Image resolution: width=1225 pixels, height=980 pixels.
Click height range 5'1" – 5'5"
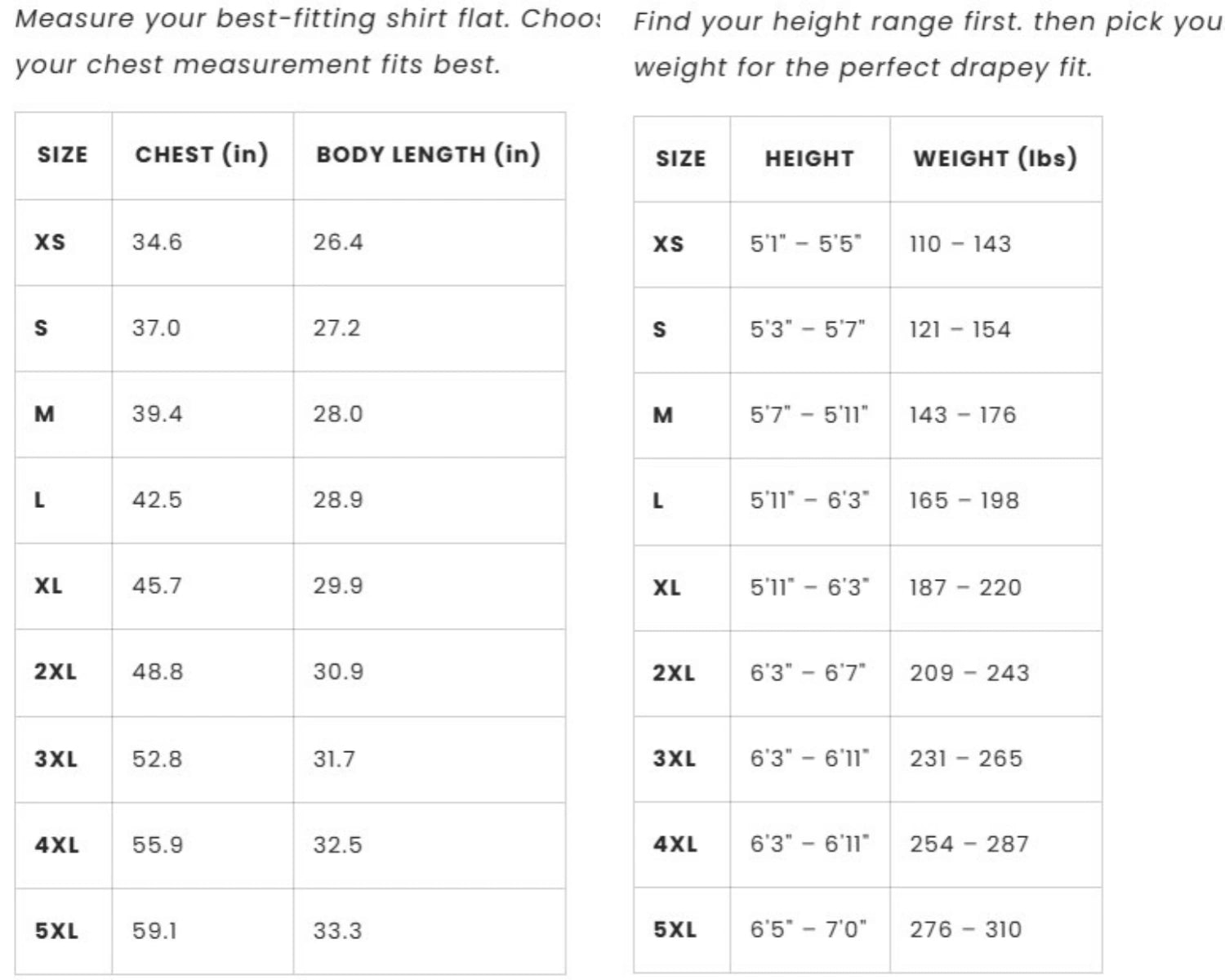click(806, 244)
